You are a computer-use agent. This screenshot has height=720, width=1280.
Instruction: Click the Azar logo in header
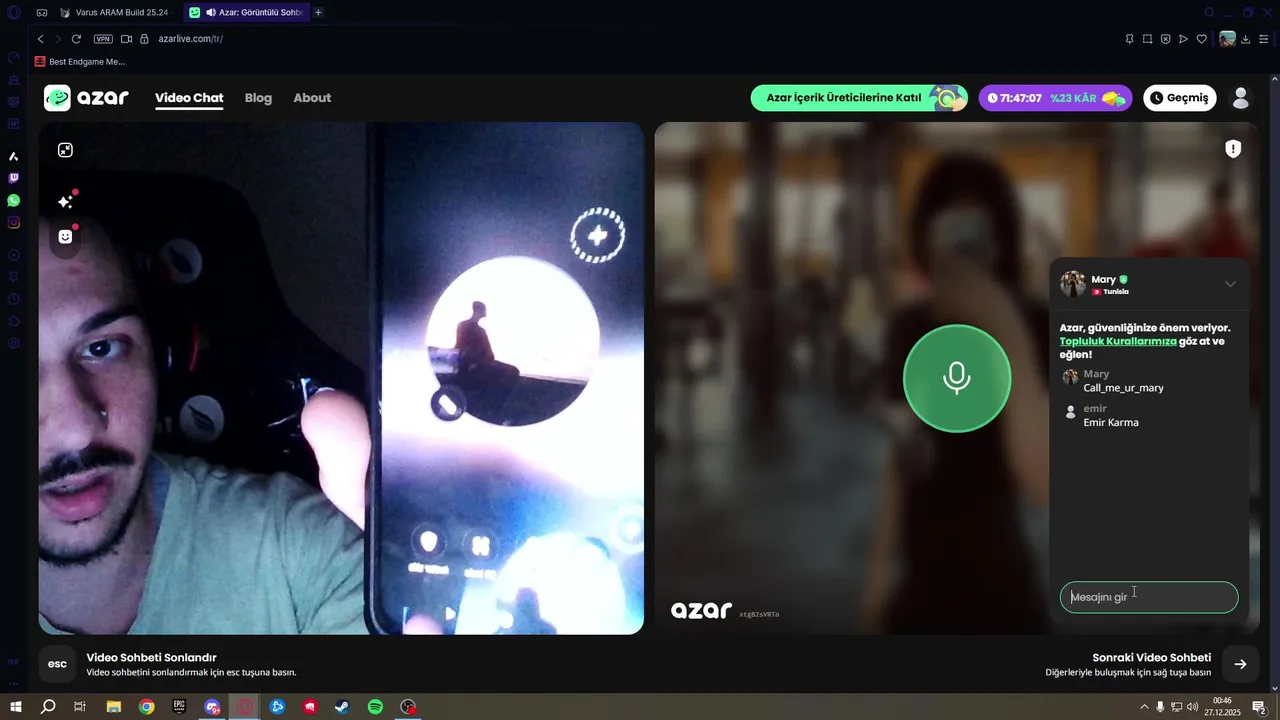(x=87, y=98)
